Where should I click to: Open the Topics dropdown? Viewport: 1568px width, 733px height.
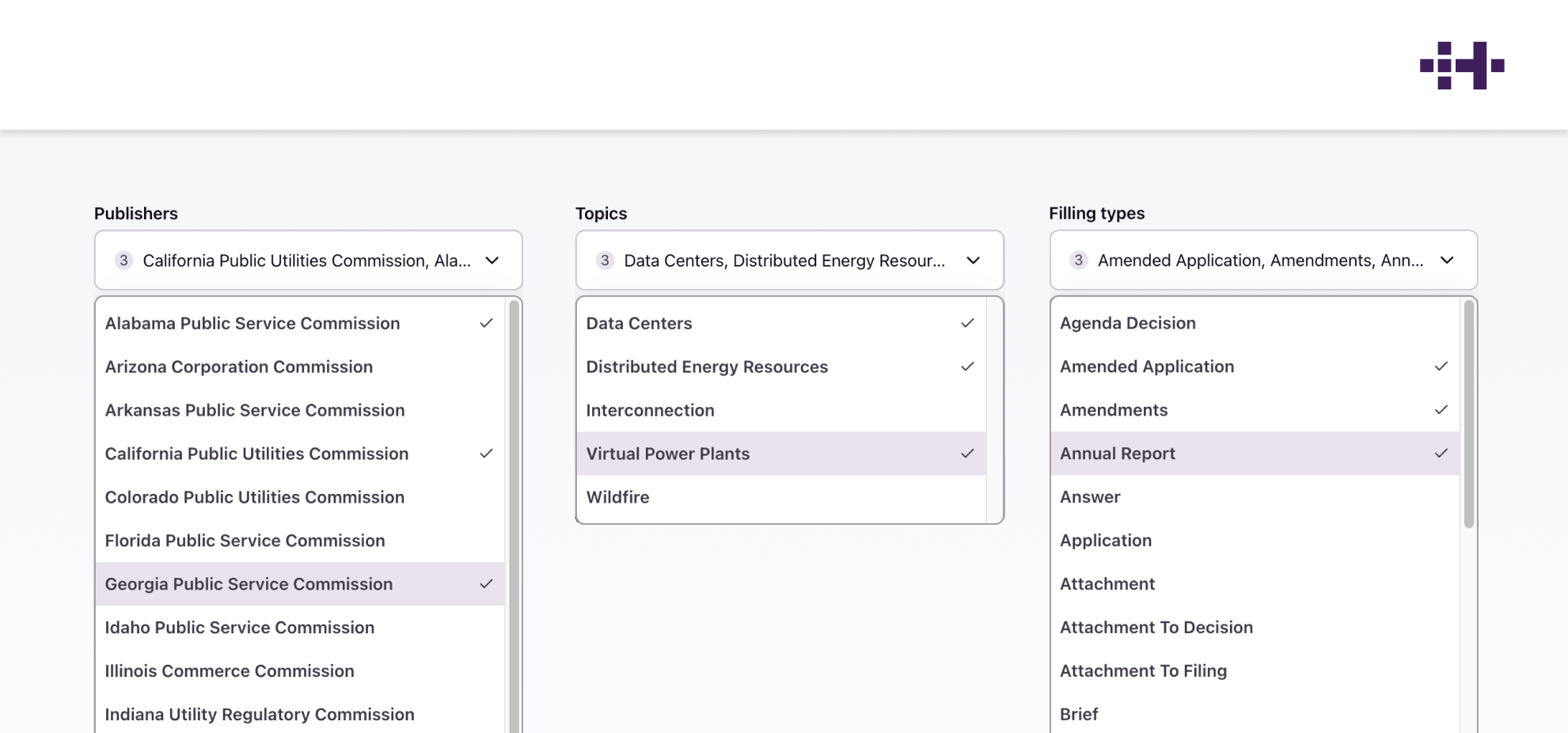[x=789, y=260]
